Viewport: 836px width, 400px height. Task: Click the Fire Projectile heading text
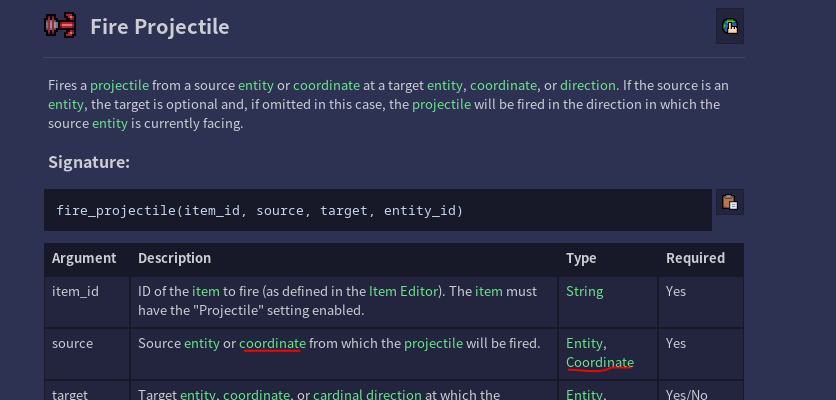pyautogui.click(x=159, y=27)
